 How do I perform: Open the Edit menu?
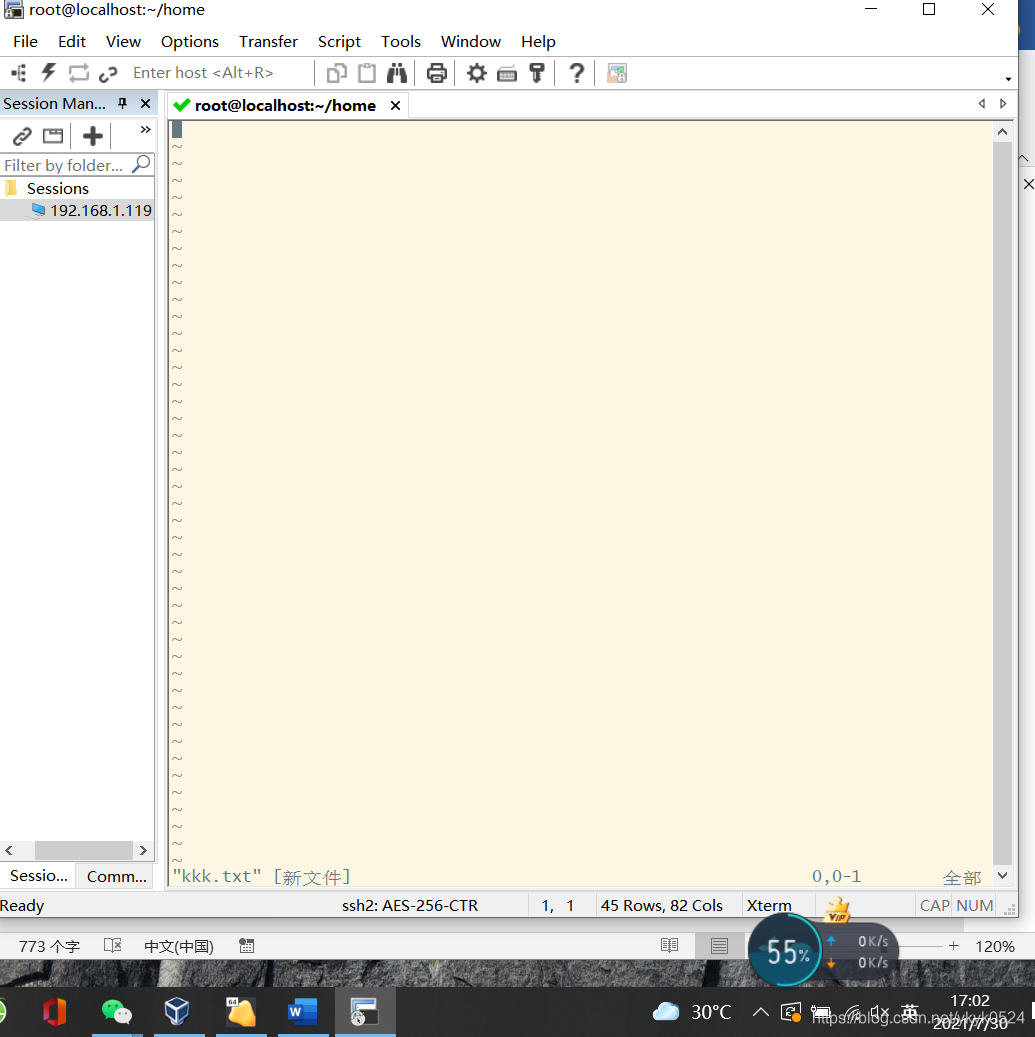point(71,42)
